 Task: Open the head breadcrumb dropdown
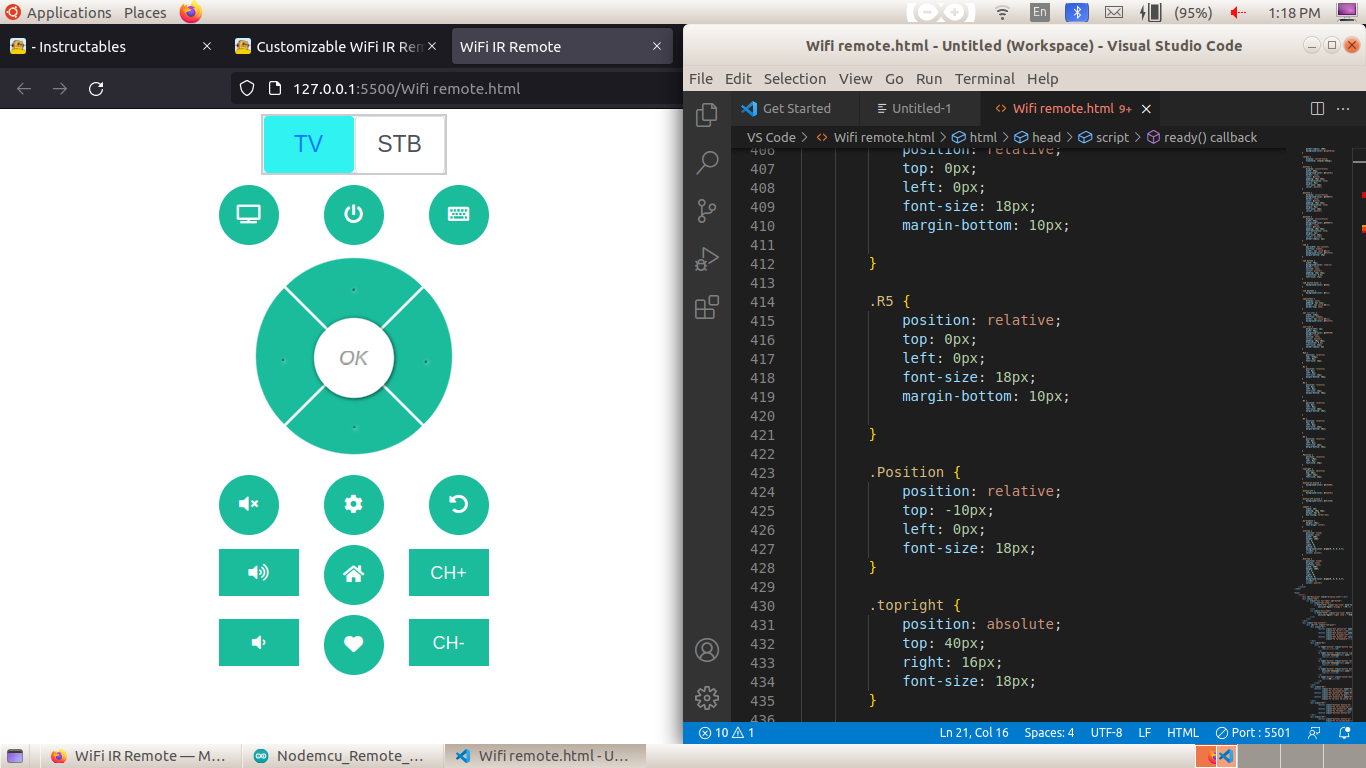click(x=1040, y=137)
